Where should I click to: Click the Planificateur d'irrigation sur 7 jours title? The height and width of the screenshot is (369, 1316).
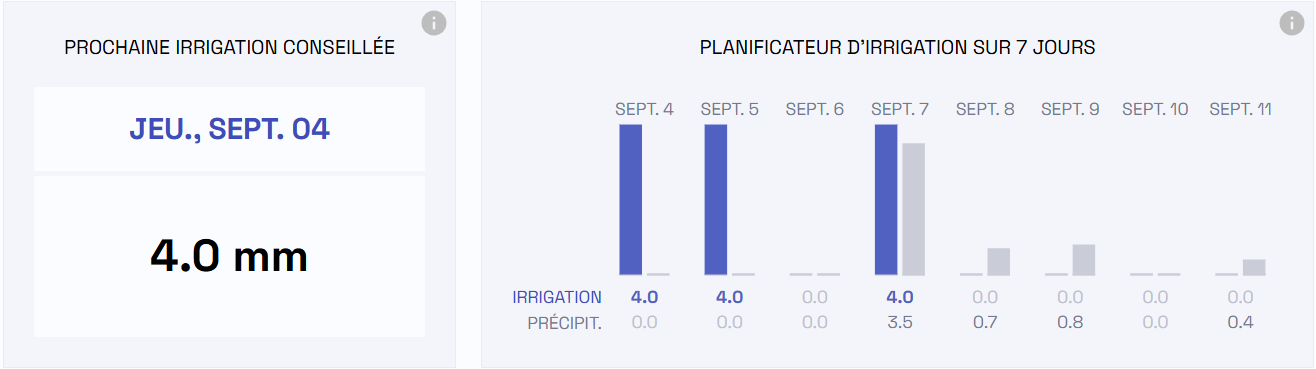[x=897, y=48]
